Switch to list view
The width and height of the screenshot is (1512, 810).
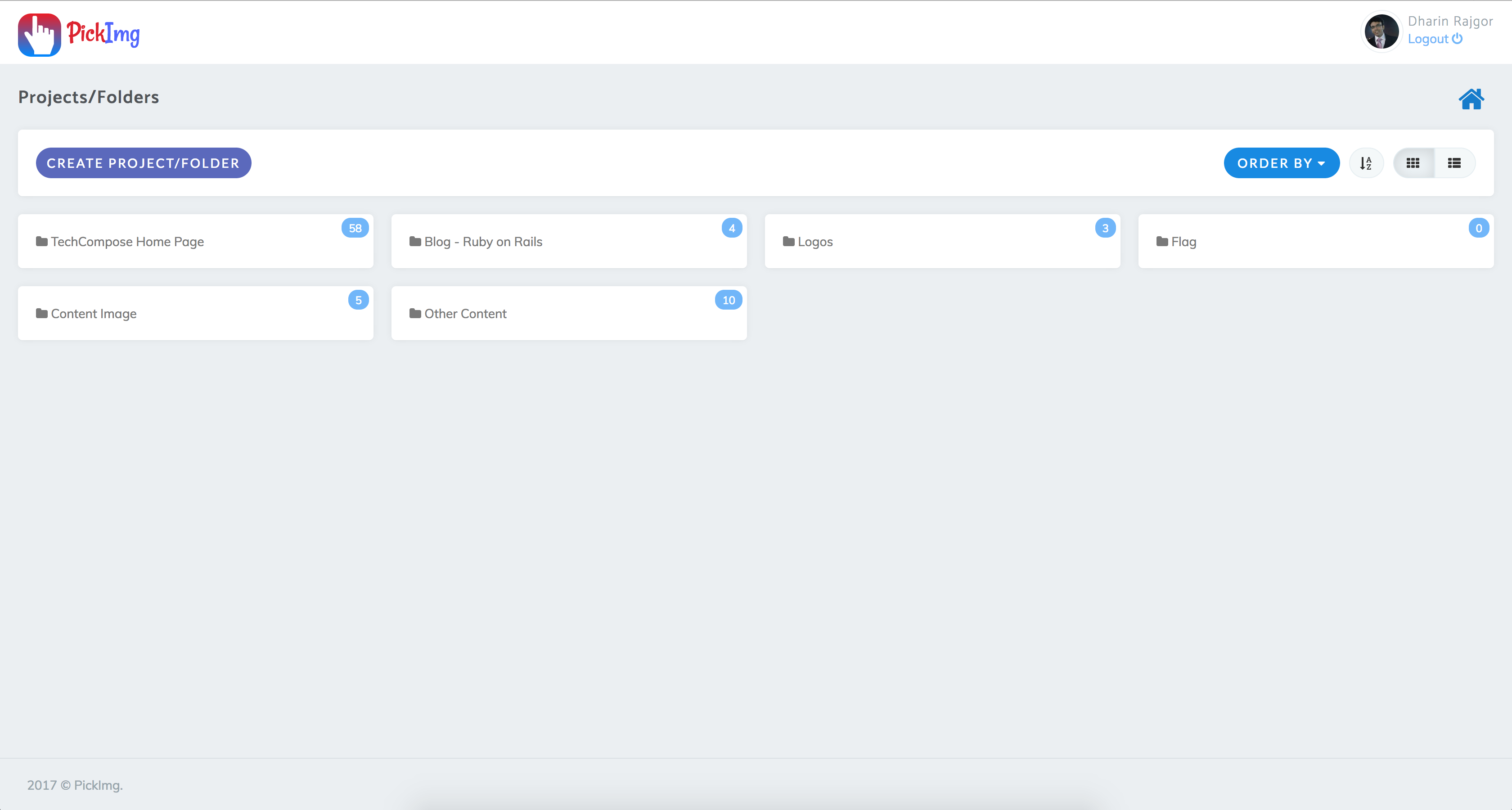pyautogui.click(x=1454, y=163)
